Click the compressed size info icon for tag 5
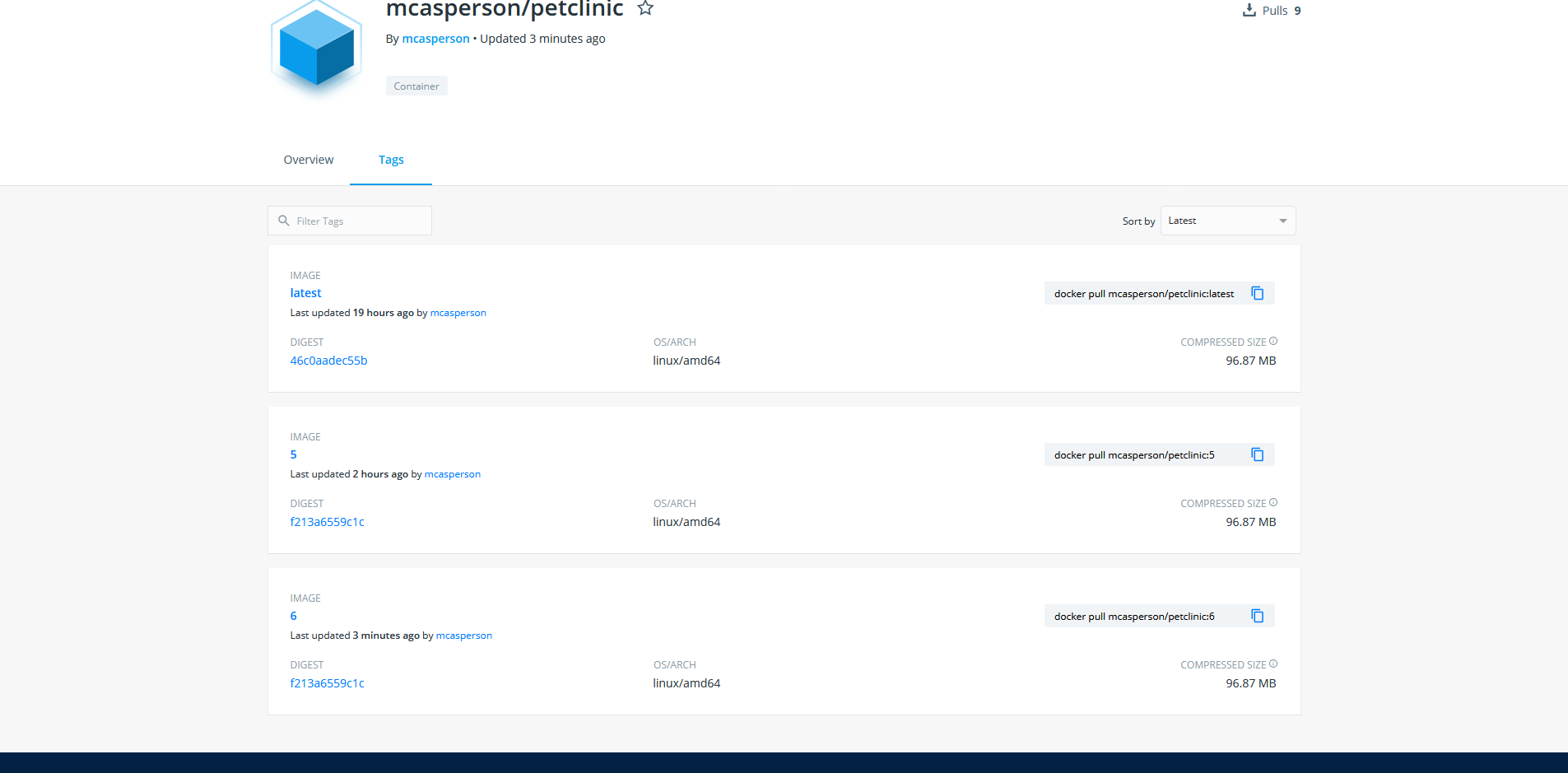 [x=1273, y=501]
